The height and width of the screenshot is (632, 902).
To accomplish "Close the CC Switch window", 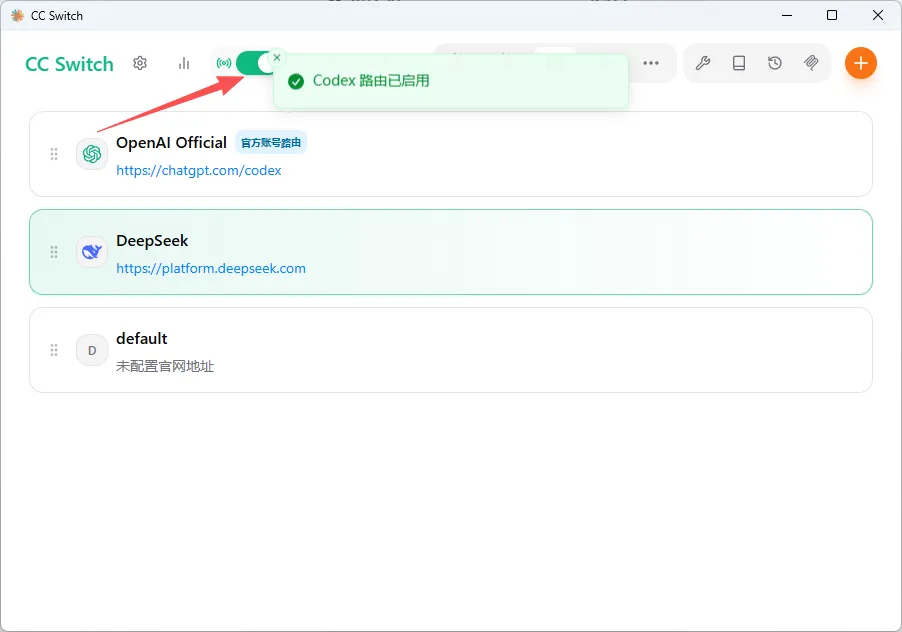I will 878,16.
